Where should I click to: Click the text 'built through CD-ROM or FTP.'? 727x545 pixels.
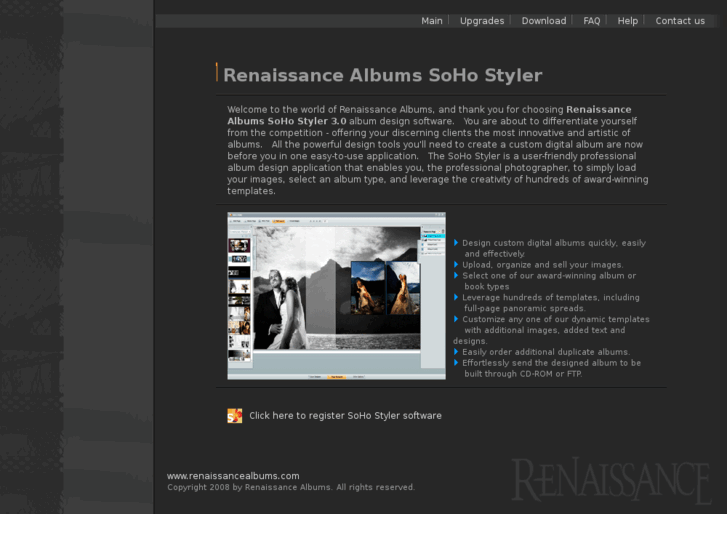point(523,374)
